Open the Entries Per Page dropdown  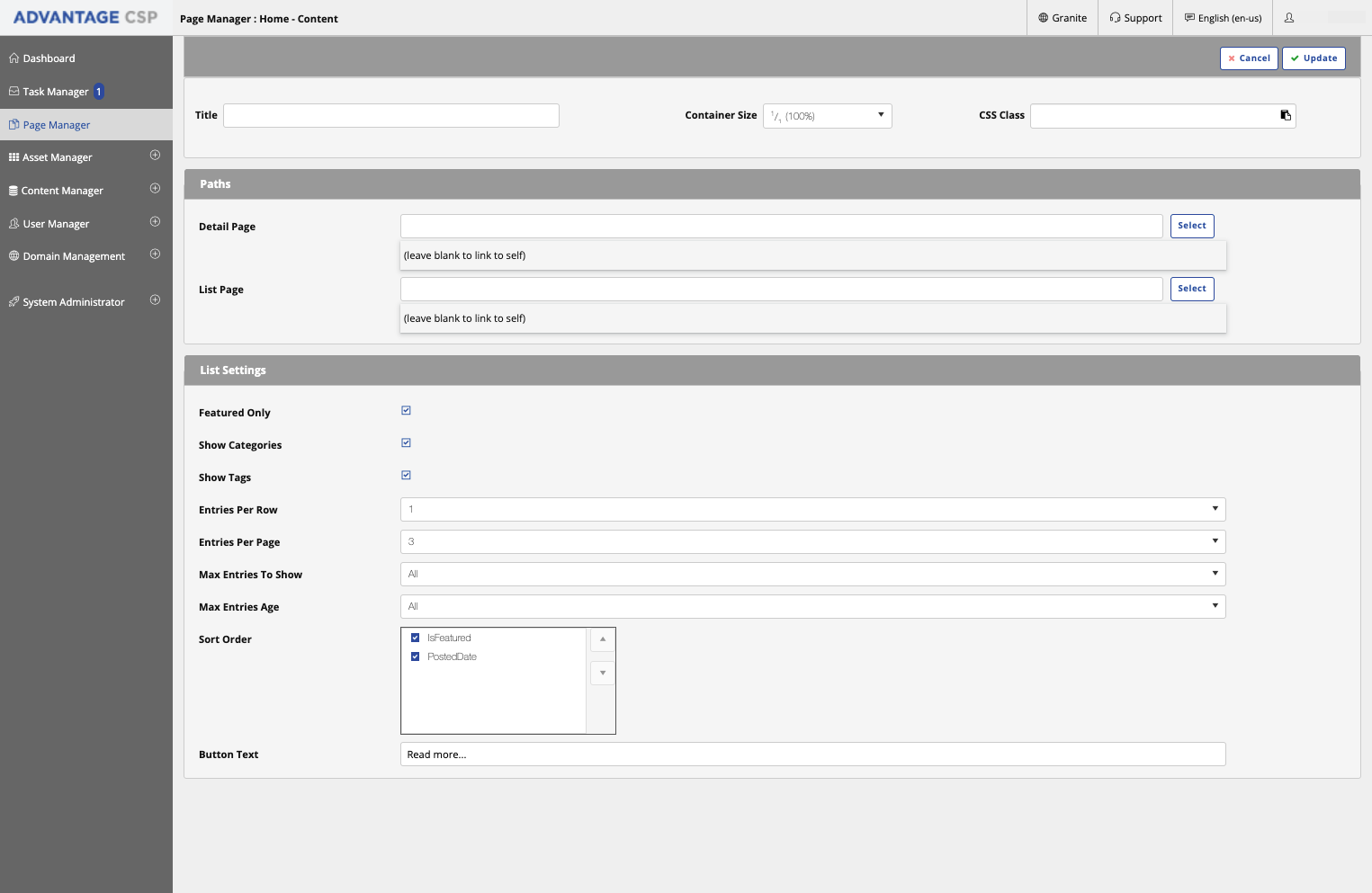point(812,542)
